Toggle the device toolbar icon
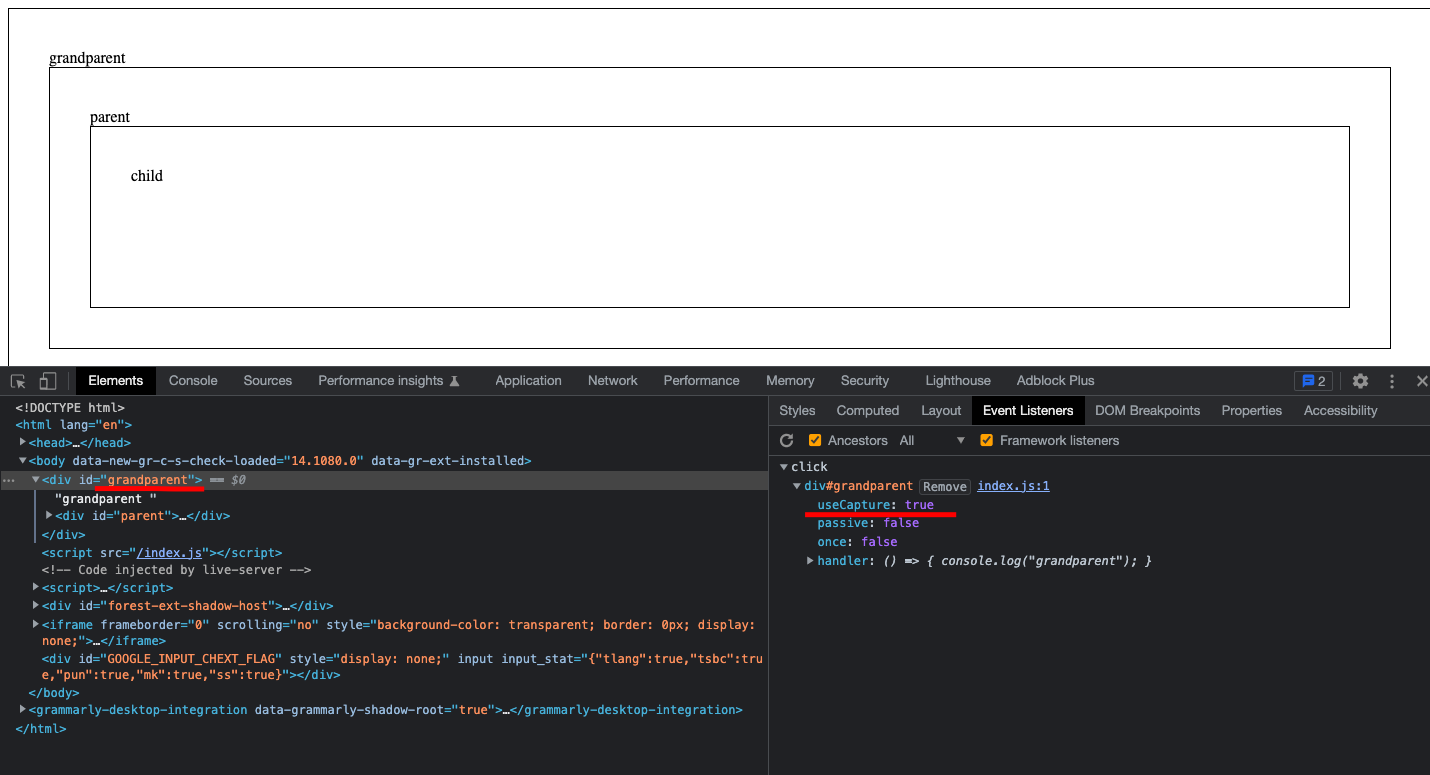The image size is (1430, 775). (48, 381)
